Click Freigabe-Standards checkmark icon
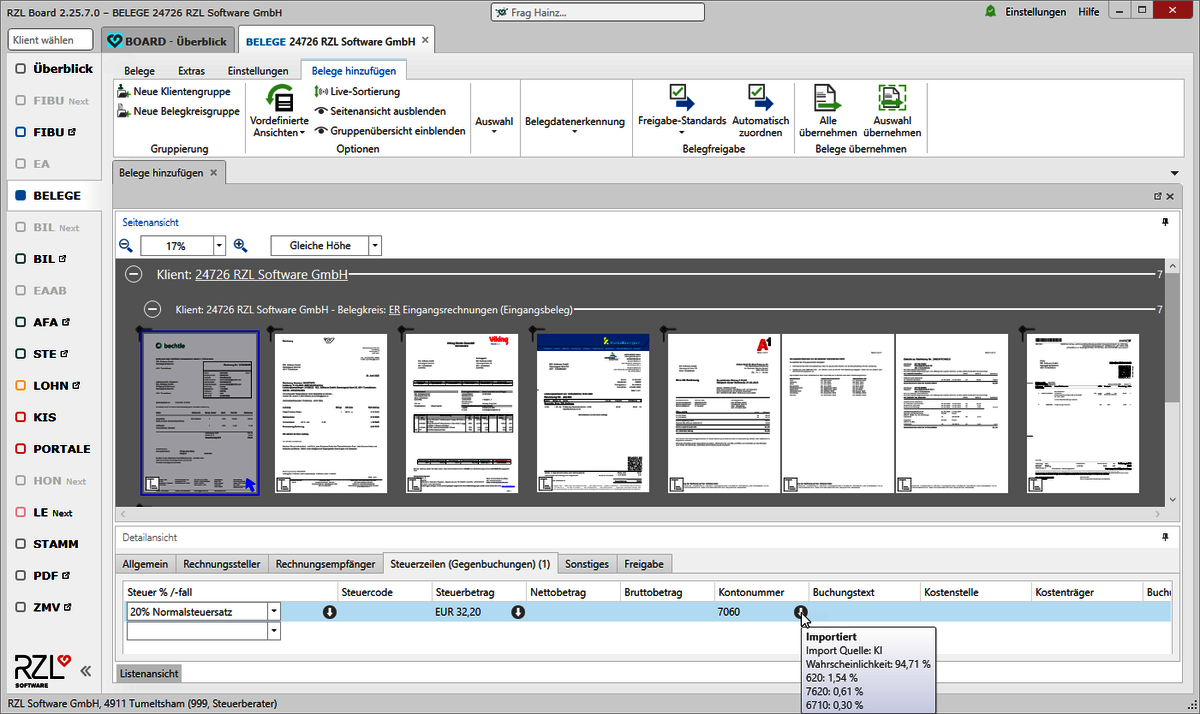Viewport: 1200px width, 714px height. [x=681, y=97]
